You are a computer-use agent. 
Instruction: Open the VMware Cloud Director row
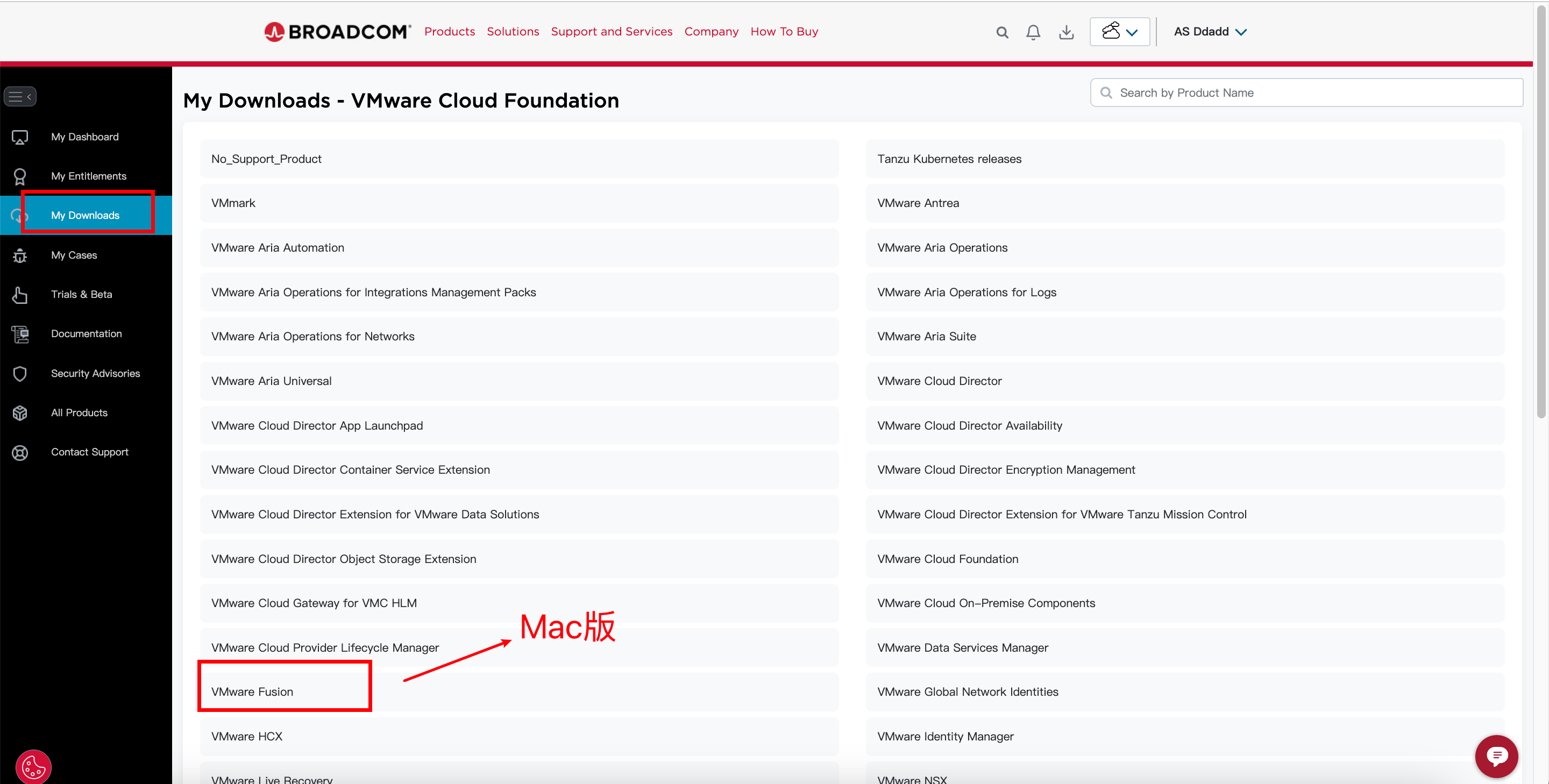point(1184,381)
